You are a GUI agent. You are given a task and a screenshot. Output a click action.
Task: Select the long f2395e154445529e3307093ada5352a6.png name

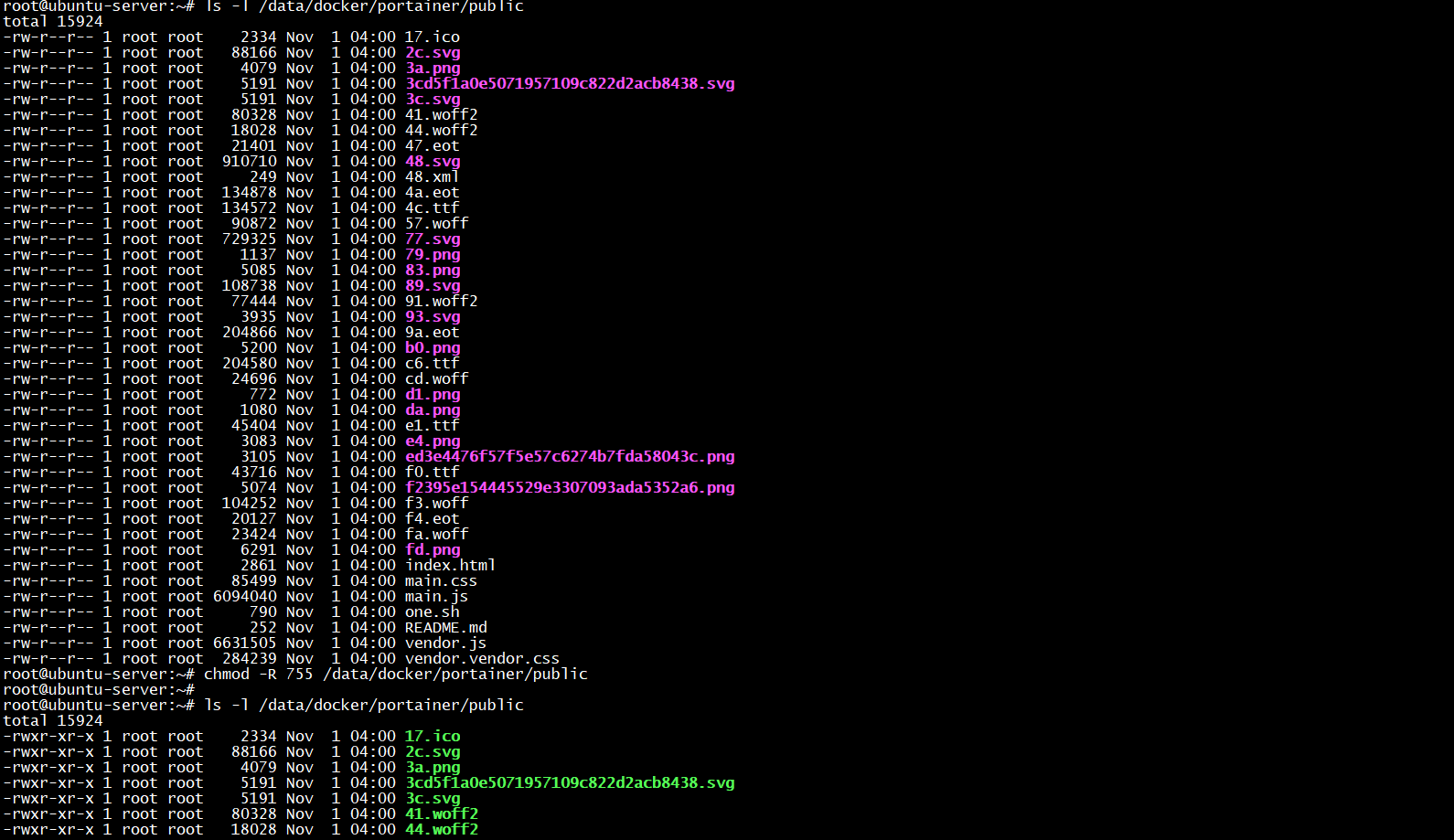pyautogui.click(x=570, y=487)
